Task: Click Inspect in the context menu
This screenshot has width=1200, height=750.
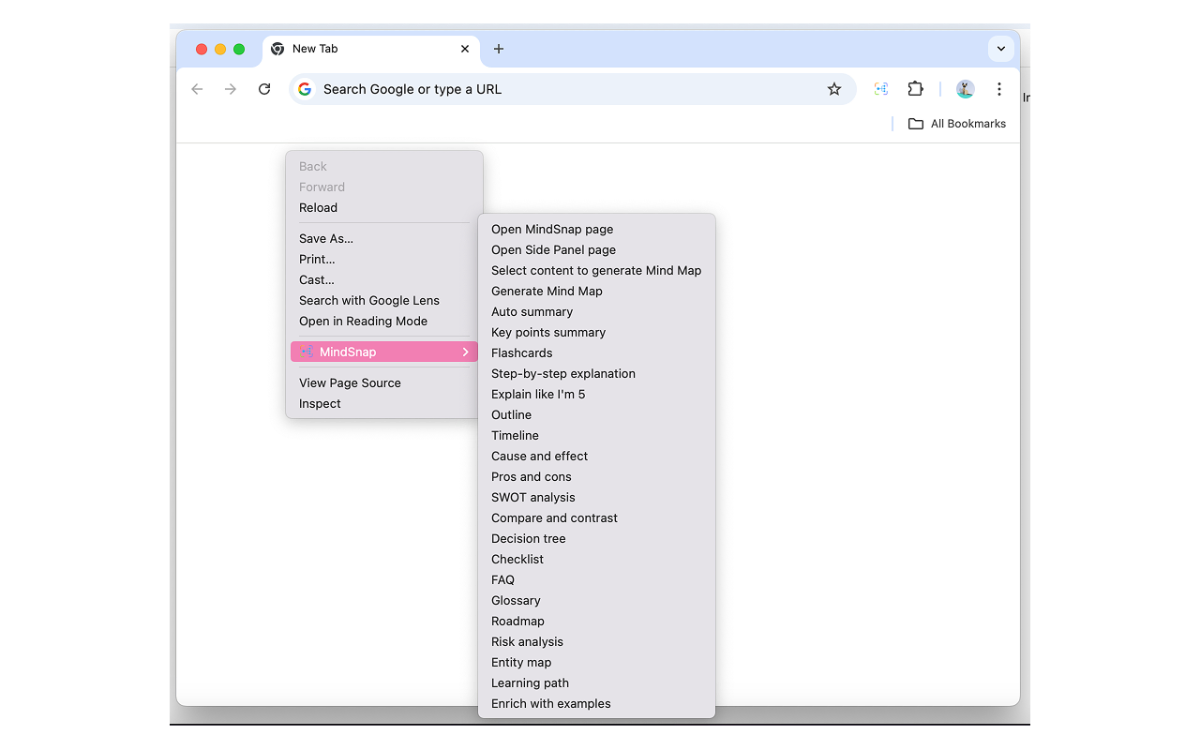Action: coord(319,403)
